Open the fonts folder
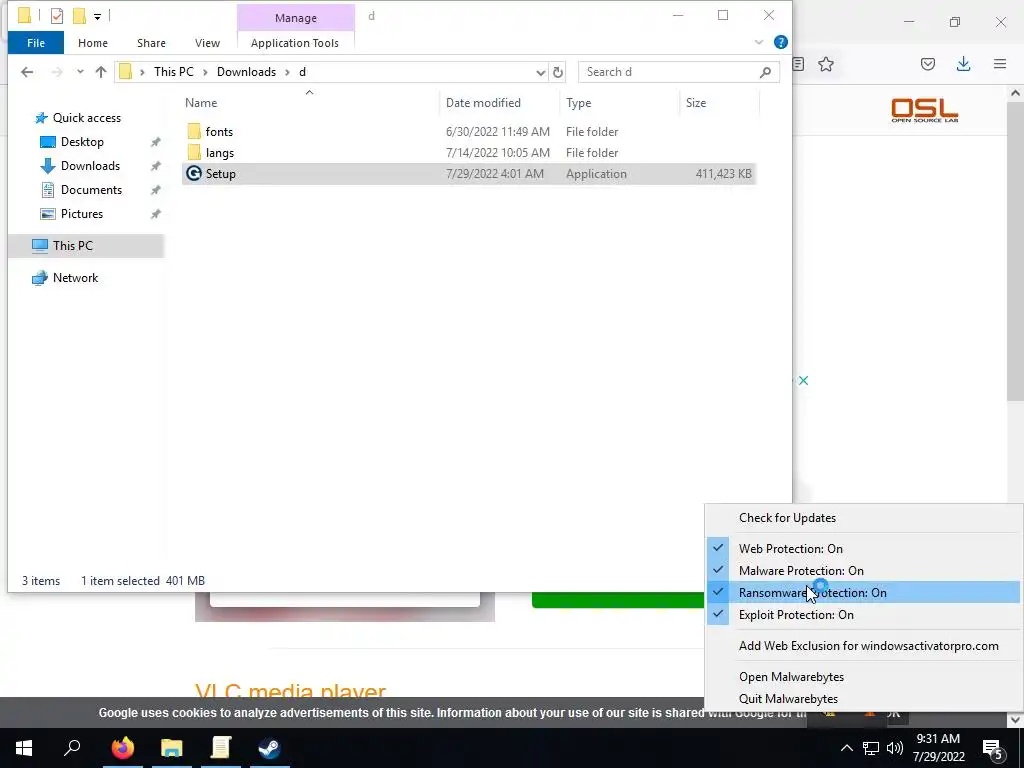Screen dimensions: 1024x768 [x=219, y=132]
